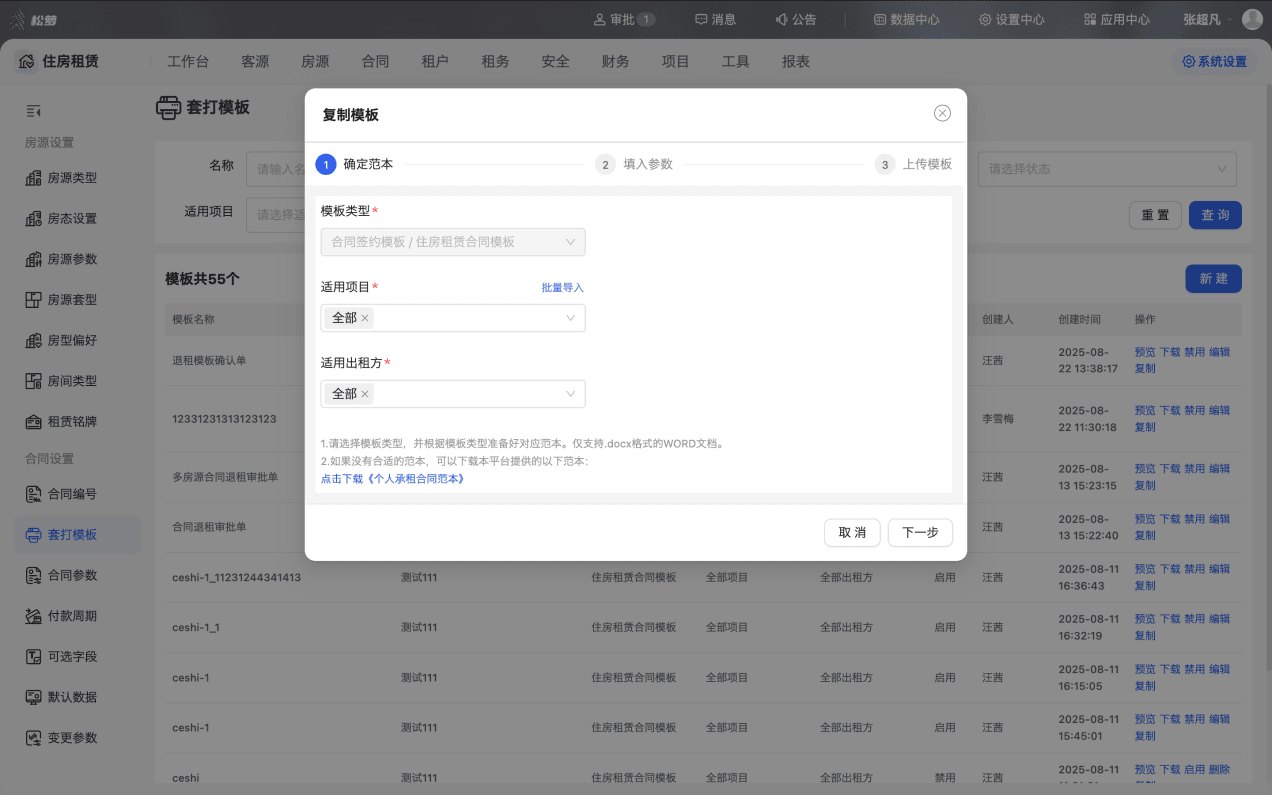The height and width of the screenshot is (795, 1272).
Task: Open the 请选择状态 dropdown
Action: coord(1107,169)
